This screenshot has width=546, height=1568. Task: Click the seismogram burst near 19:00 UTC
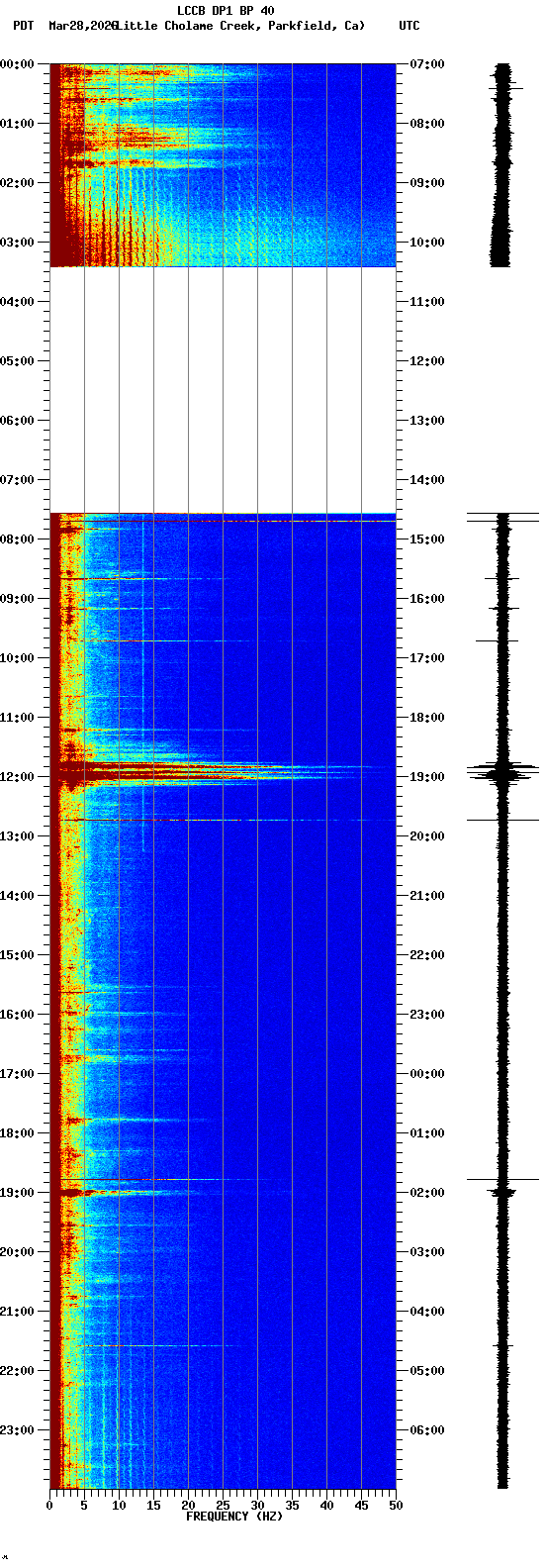[x=503, y=772]
